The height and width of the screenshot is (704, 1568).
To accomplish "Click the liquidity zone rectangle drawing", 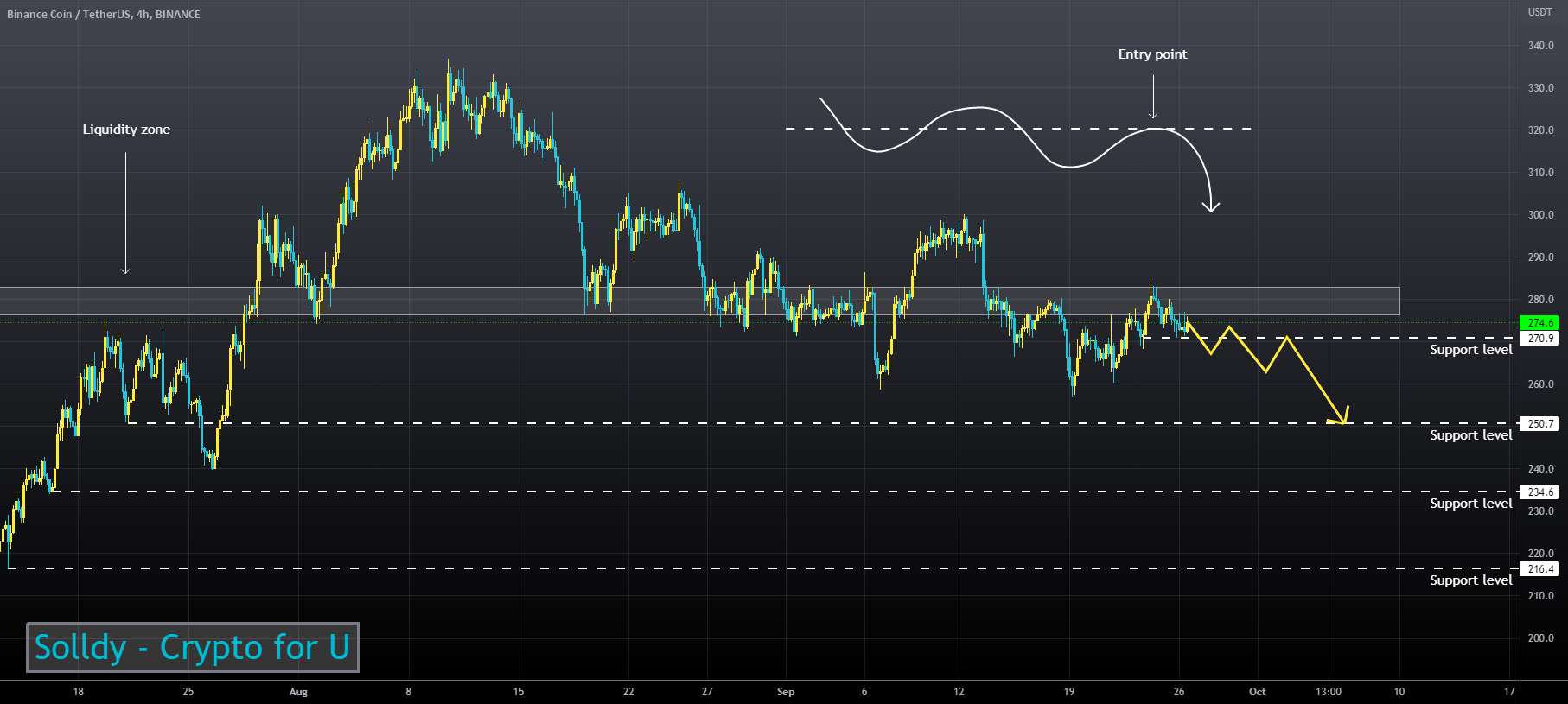I will pyautogui.click(x=699, y=301).
